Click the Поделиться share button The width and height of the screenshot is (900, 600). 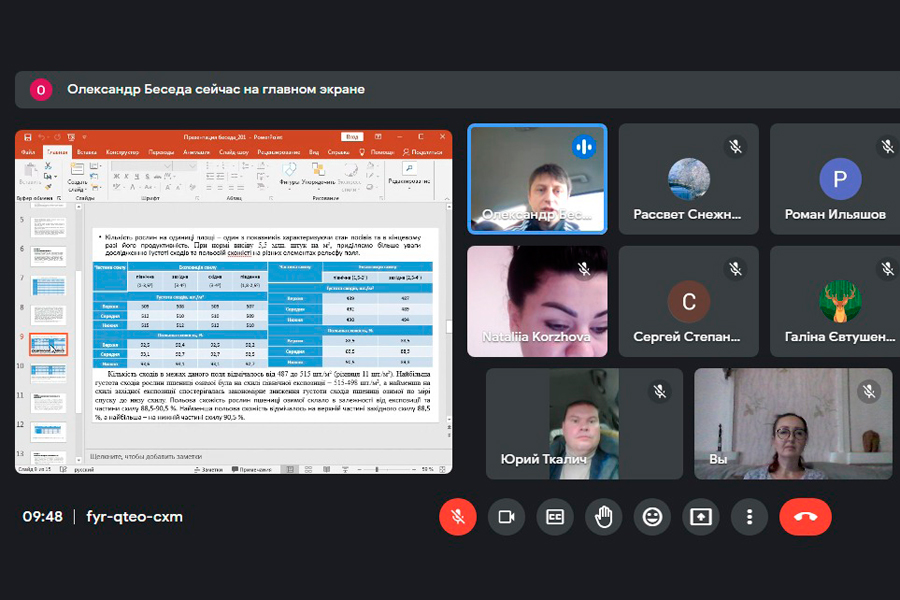tap(422, 152)
